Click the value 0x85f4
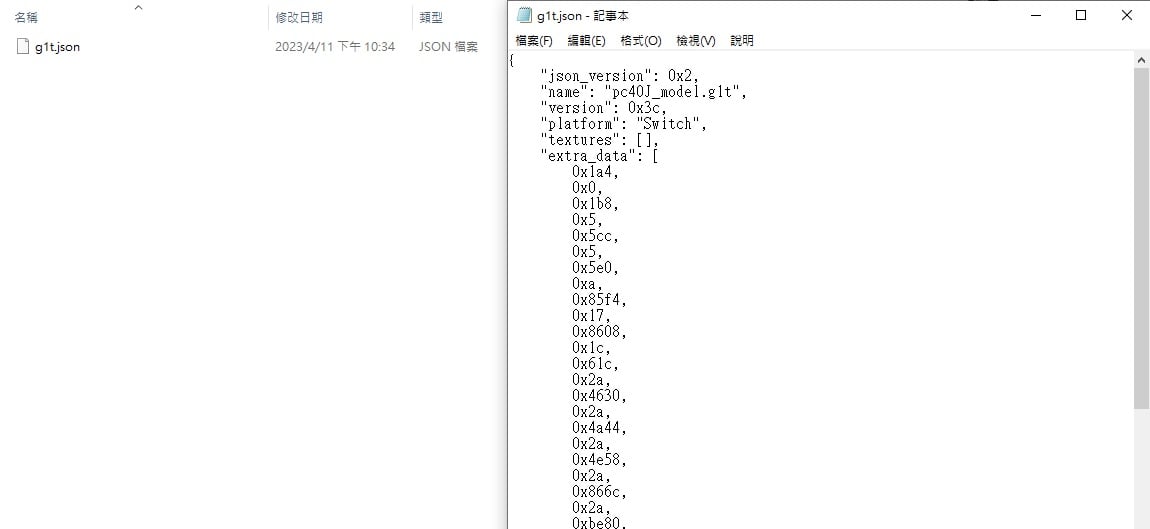Image resolution: width=1150 pixels, height=529 pixels. coord(600,300)
